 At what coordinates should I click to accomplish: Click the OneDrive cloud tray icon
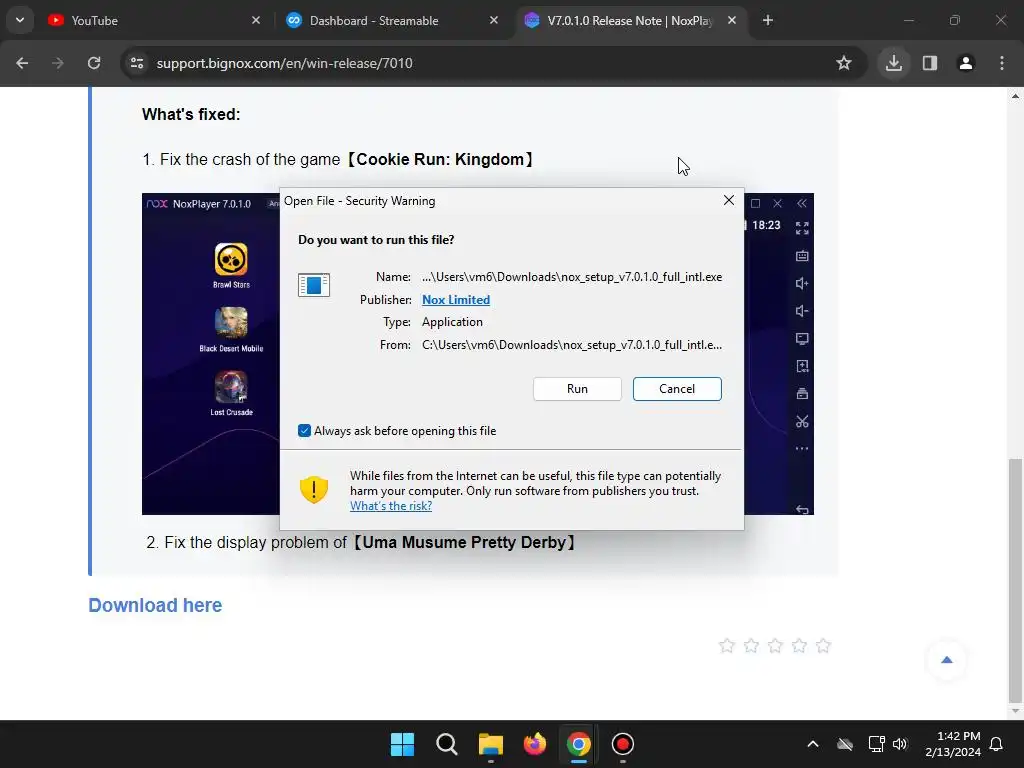(845, 744)
